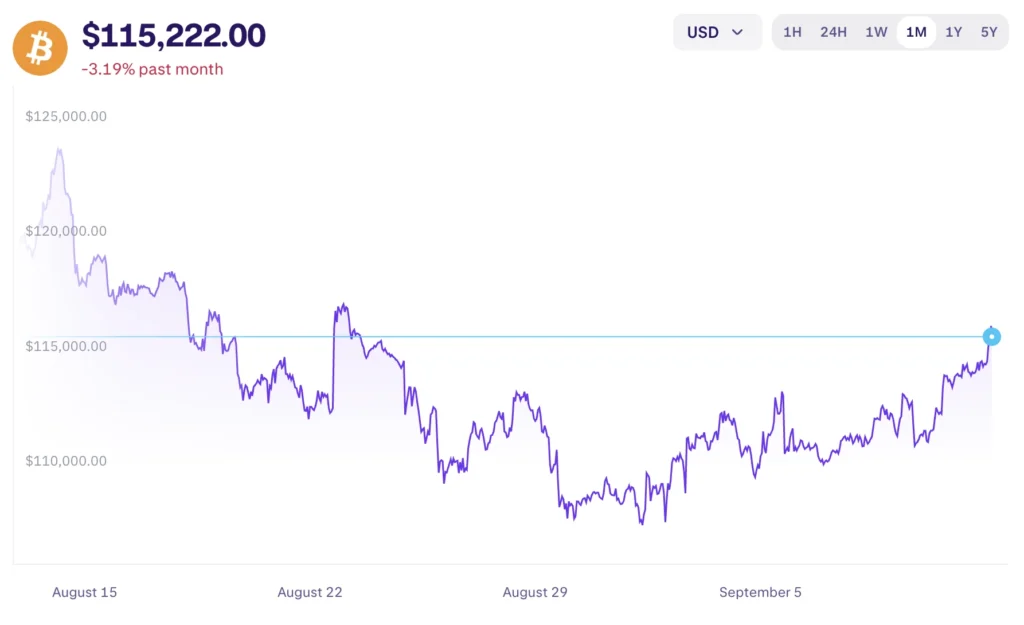View the 5Y price history

pos(989,32)
